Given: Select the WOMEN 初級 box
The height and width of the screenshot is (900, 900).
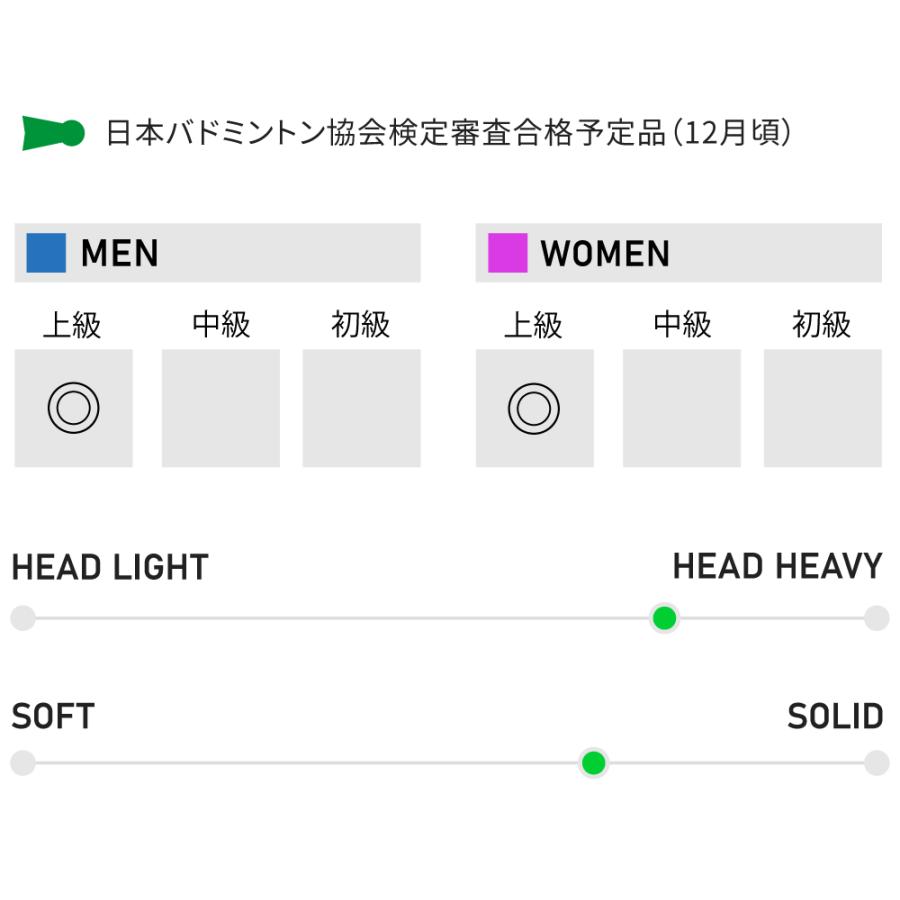Looking at the screenshot, I should click(x=822, y=408).
